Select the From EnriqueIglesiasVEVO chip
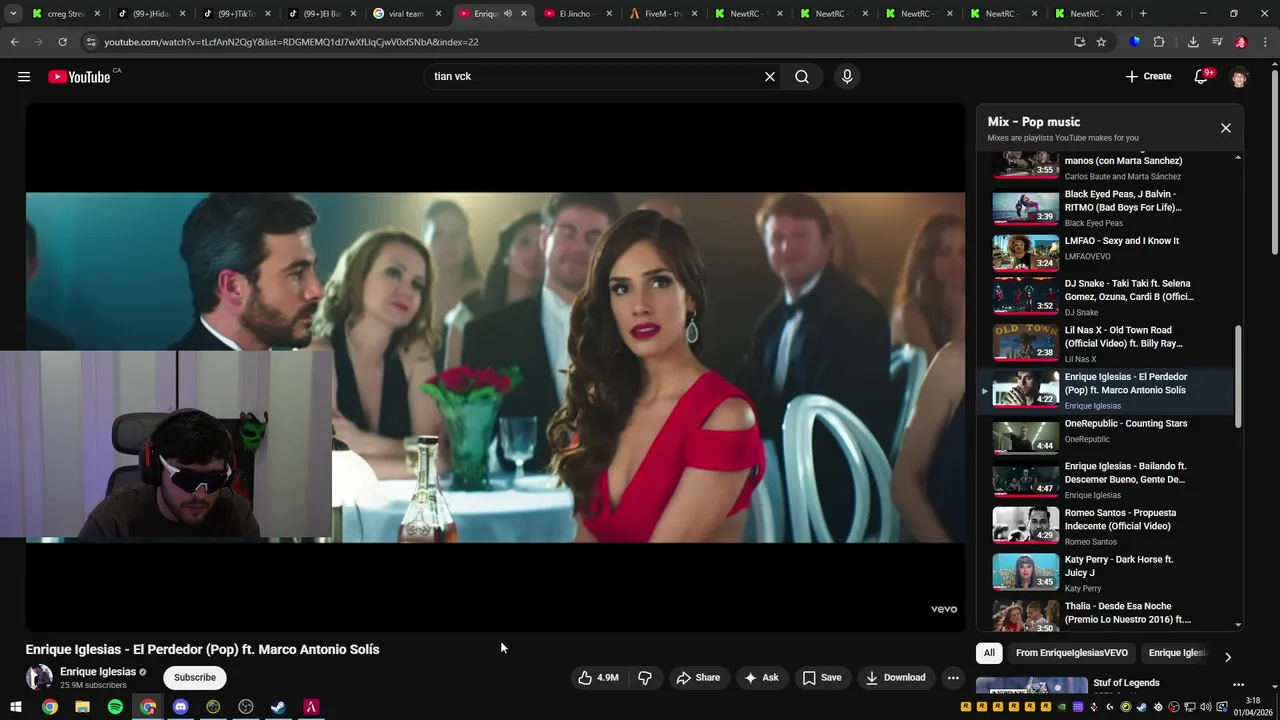The width and height of the screenshot is (1280, 720). tap(1072, 653)
